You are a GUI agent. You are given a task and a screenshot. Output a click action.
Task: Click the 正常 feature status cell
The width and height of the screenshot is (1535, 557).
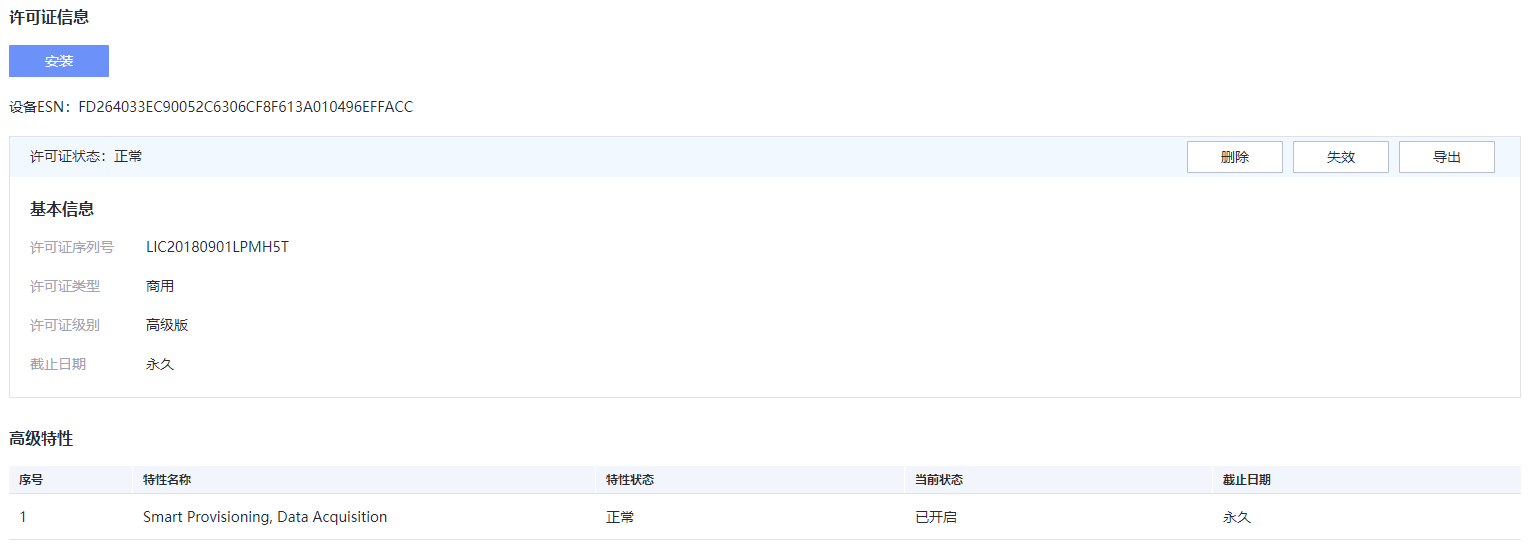coord(620,517)
